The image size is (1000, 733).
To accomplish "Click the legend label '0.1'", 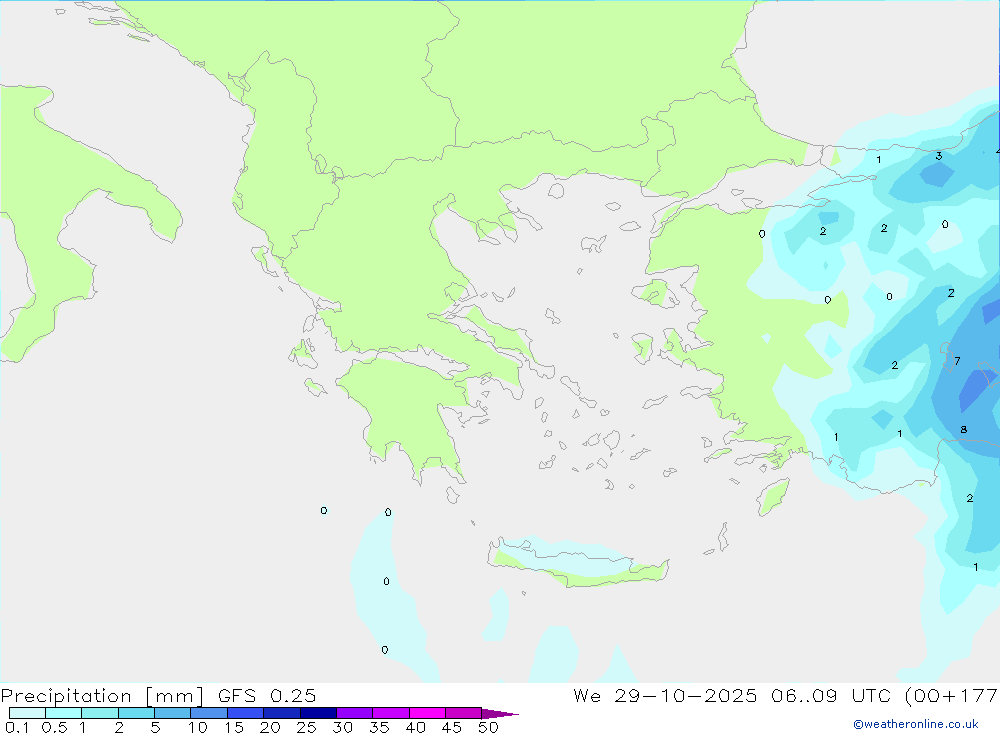I will [17, 727].
